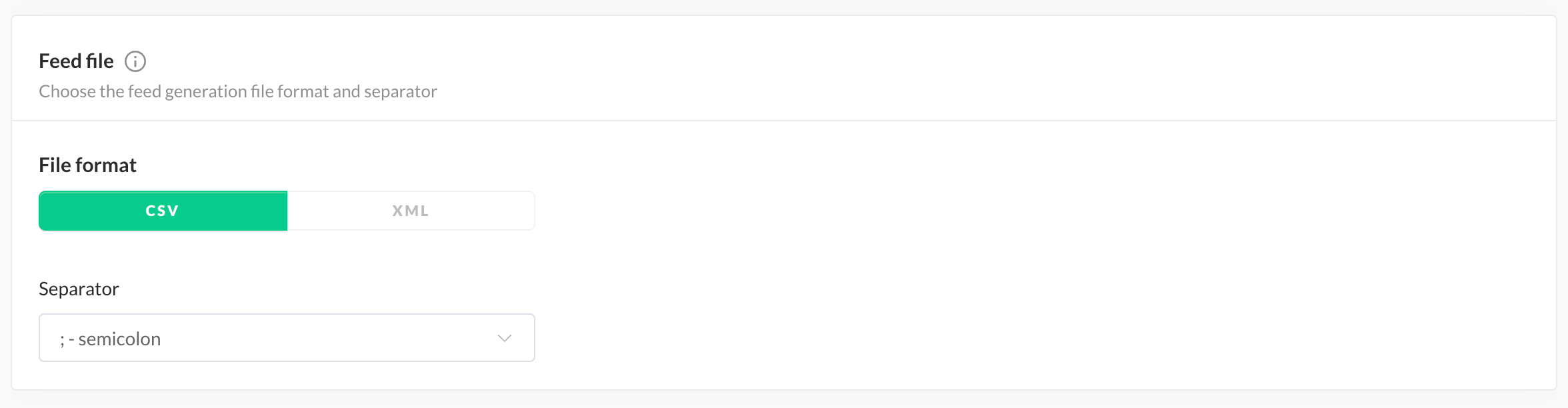Click the 'Feed file' heading
1568x408 pixels.
[x=76, y=61]
